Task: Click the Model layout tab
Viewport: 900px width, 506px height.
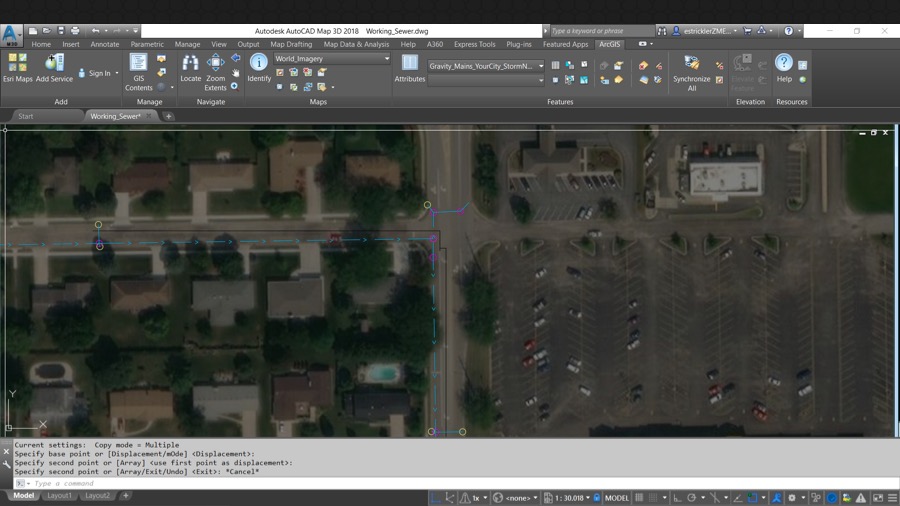Action: point(24,495)
